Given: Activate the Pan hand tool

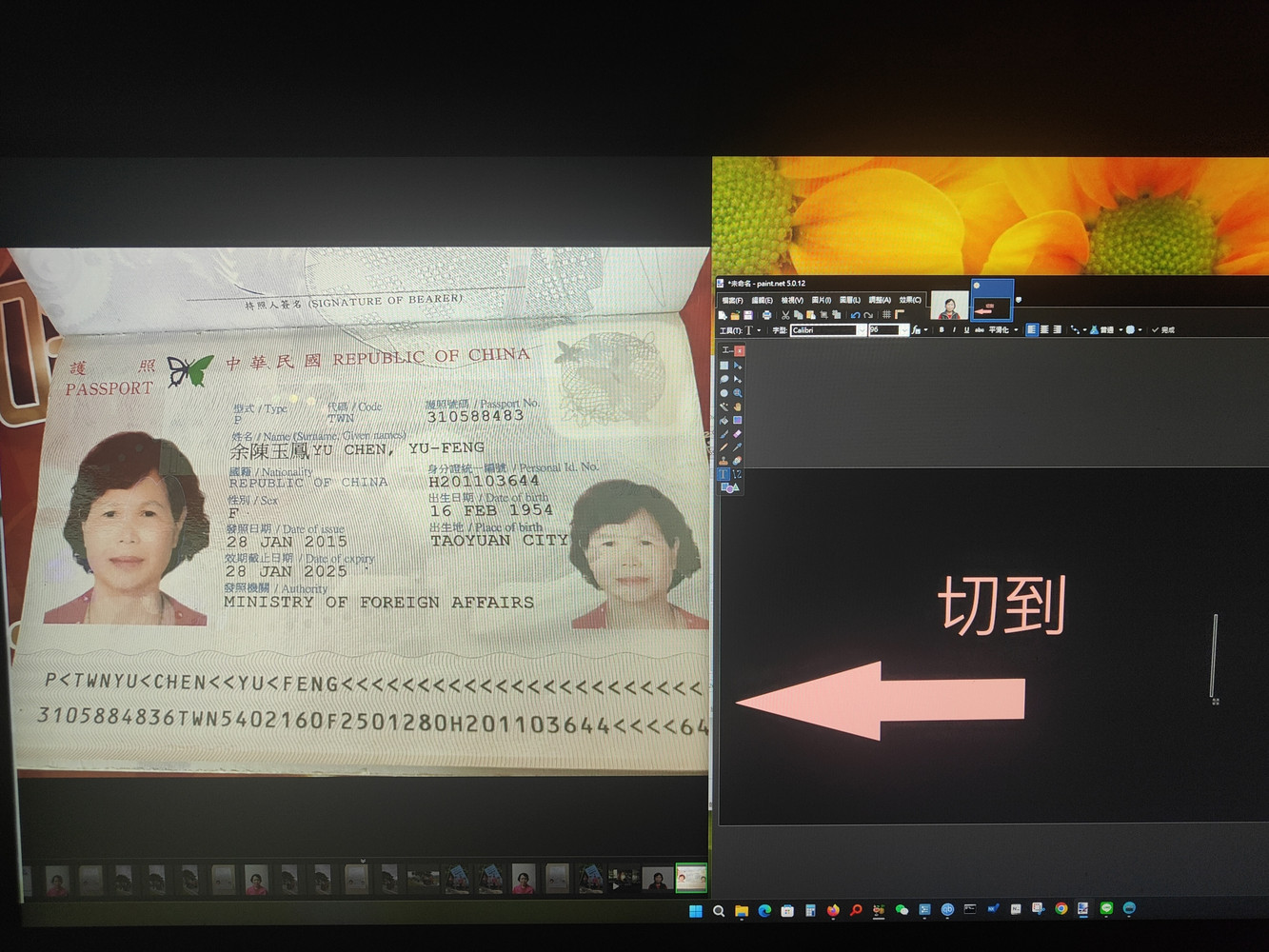Looking at the screenshot, I should [x=737, y=407].
